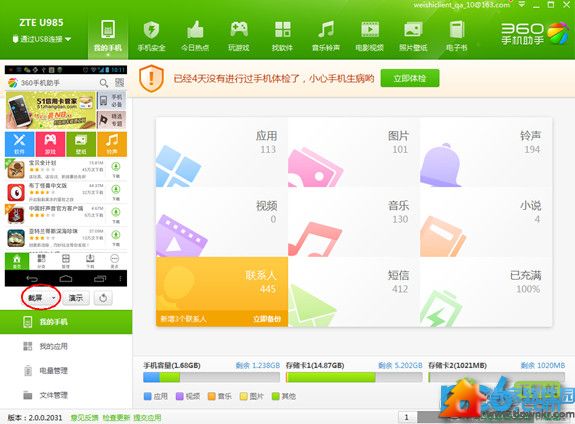Click the 提交应用 link
This screenshot has height=424, width=575.
point(147,418)
